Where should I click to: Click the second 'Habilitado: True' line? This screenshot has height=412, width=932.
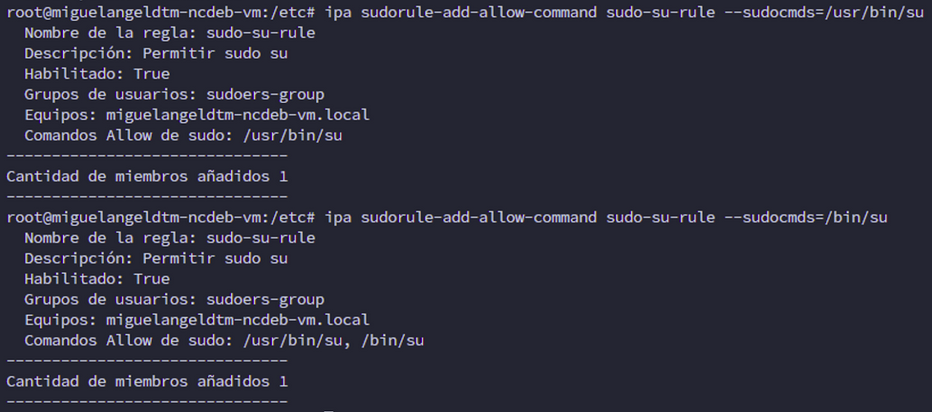click(x=96, y=279)
